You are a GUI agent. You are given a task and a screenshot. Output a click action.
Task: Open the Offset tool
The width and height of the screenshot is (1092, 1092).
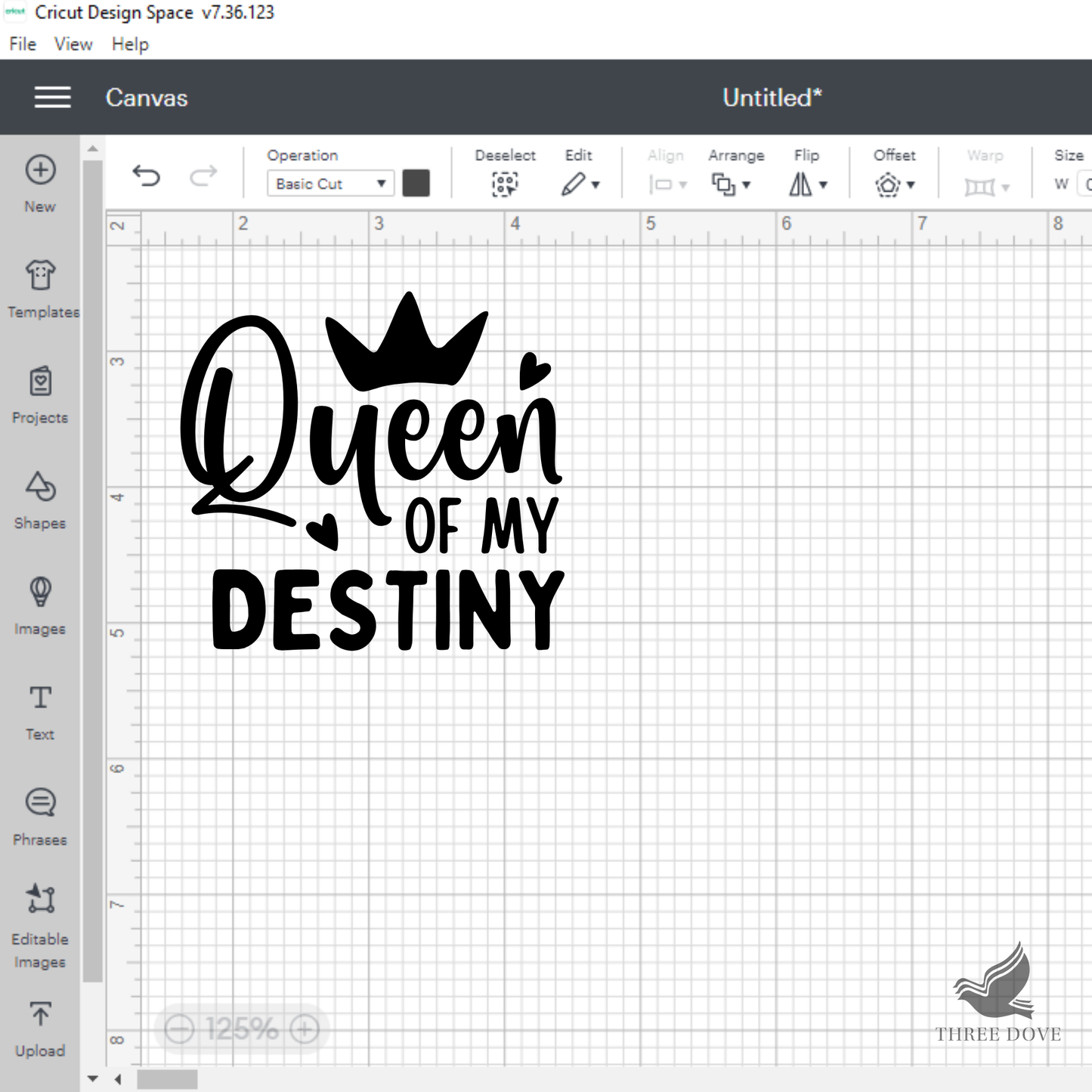coord(888,184)
